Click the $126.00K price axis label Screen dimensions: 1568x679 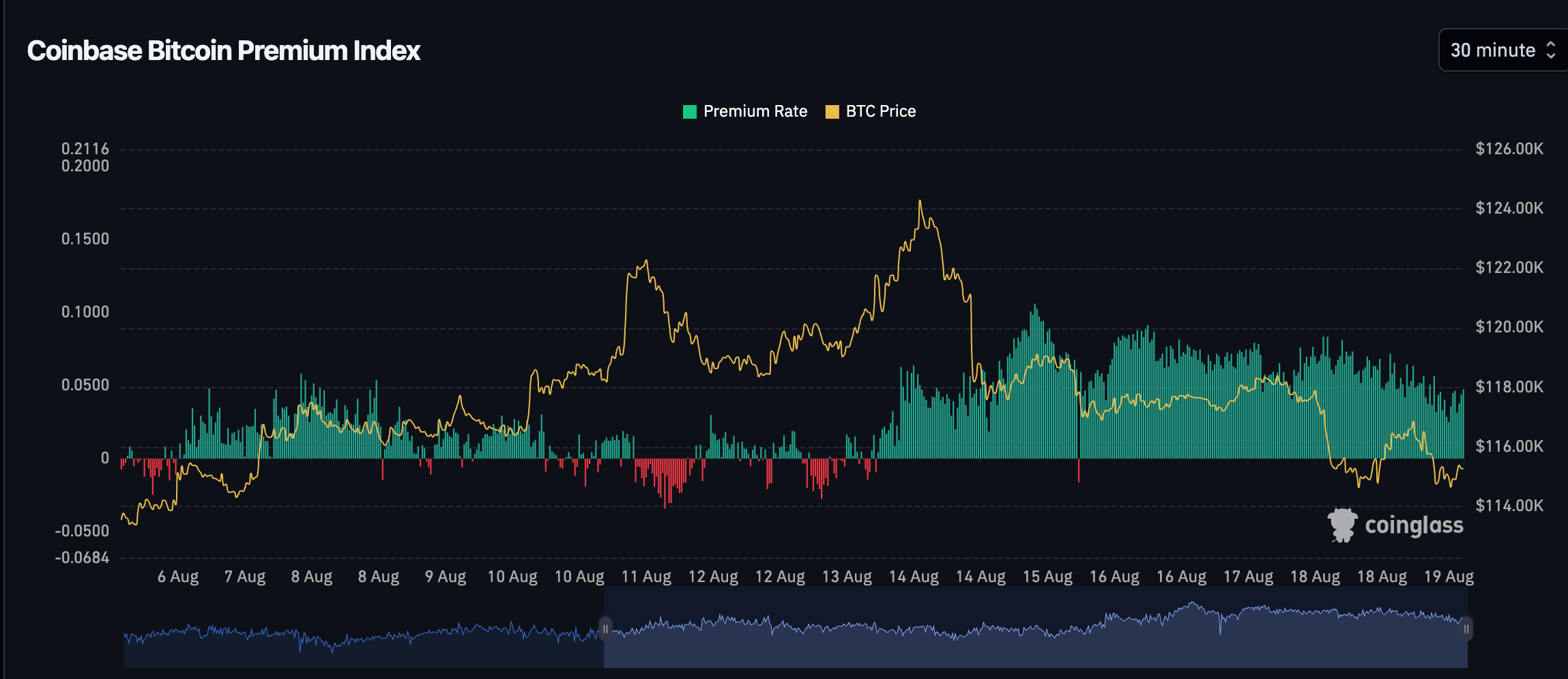pos(1509,149)
